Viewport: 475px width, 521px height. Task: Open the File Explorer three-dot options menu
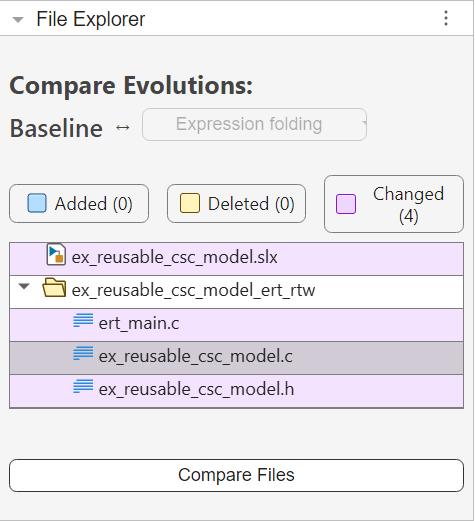(x=446, y=18)
